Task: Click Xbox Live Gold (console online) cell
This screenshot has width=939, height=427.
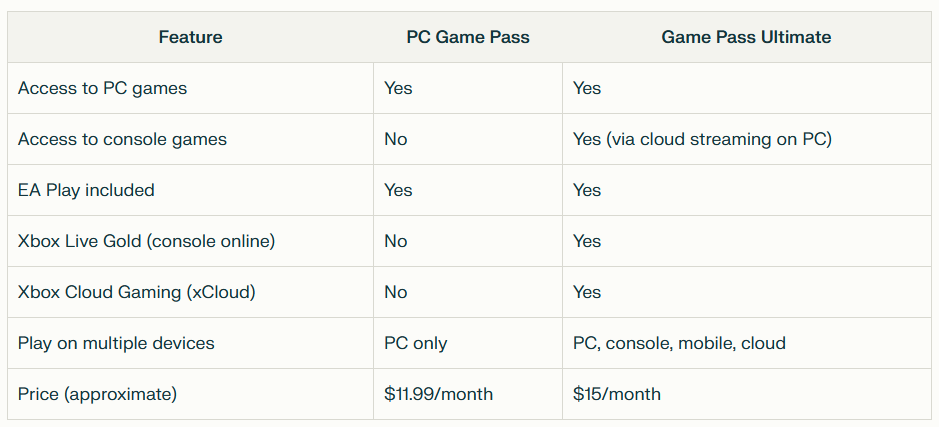Action: [146, 241]
